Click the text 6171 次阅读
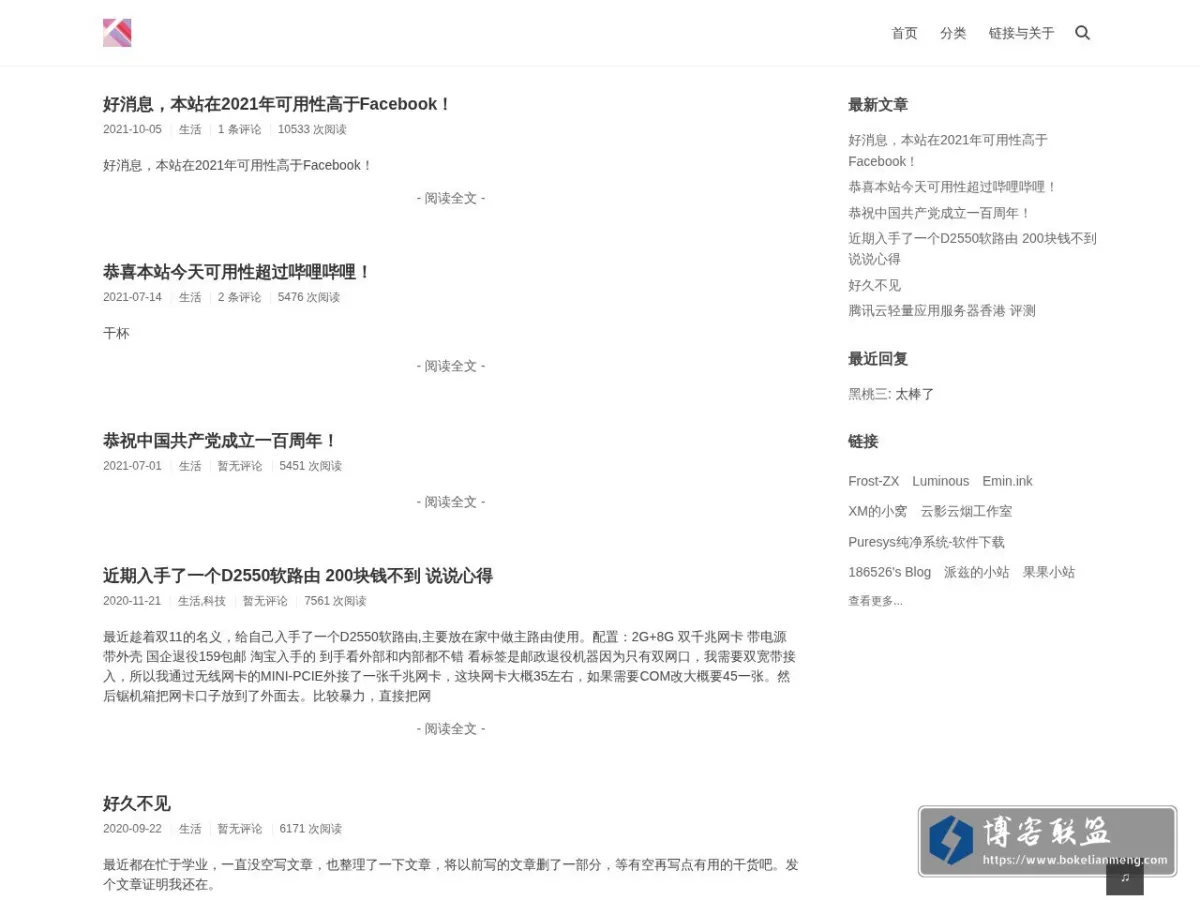 [x=310, y=830]
